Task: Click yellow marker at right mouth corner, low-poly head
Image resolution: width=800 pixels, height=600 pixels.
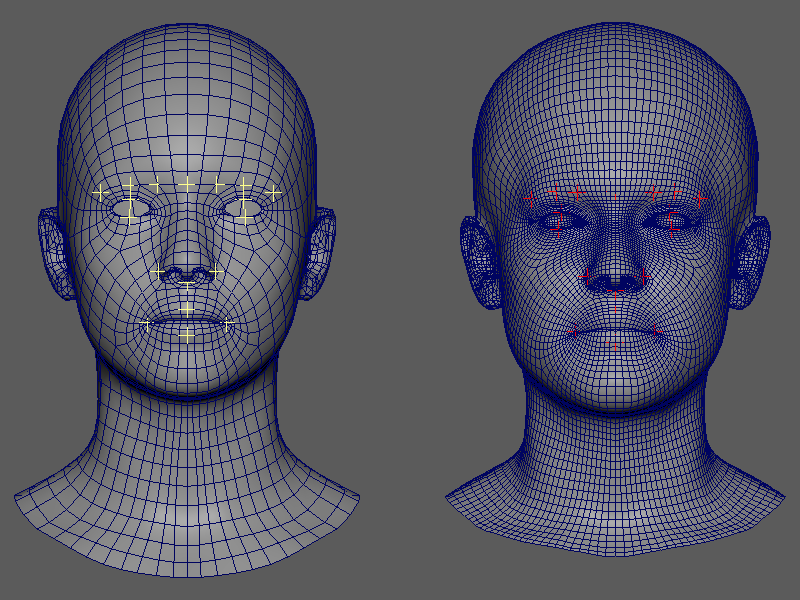Action: tap(228, 323)
